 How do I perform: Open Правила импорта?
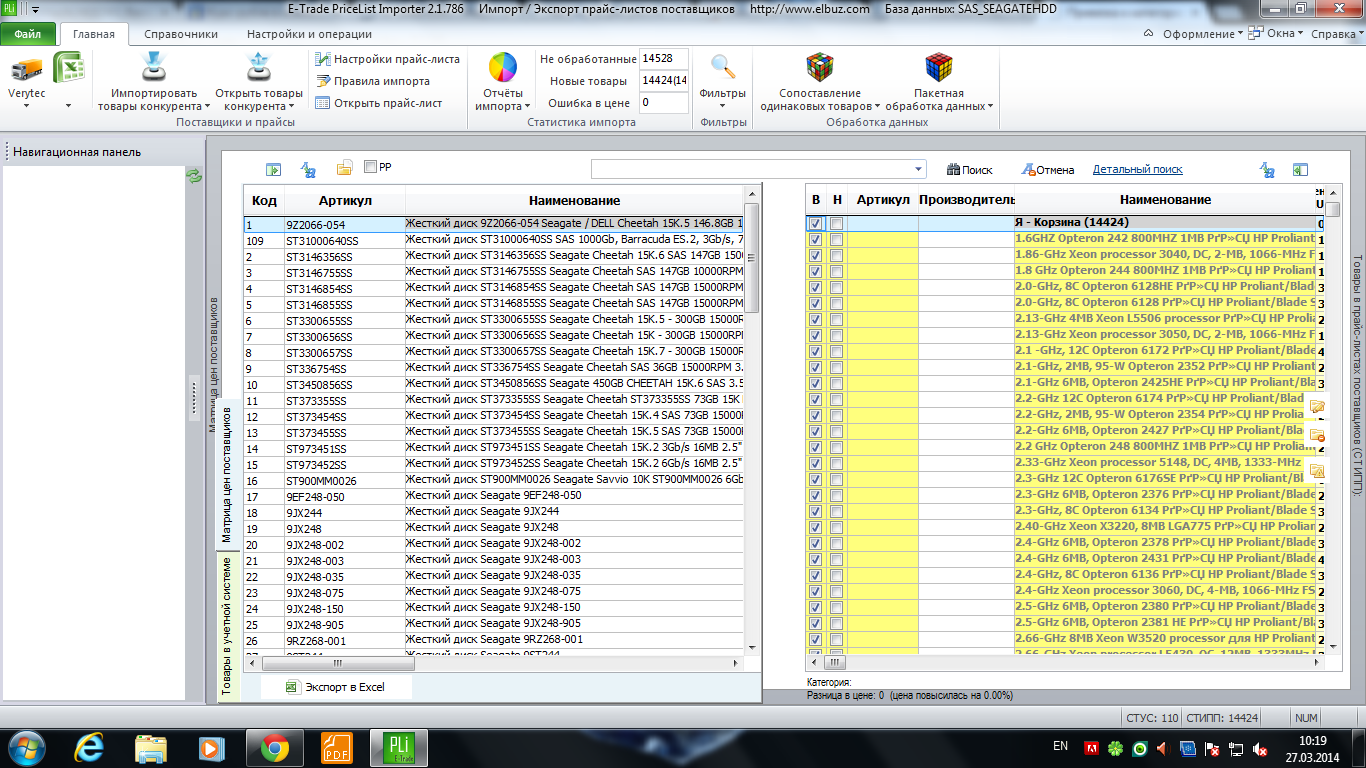coord(373,81)
